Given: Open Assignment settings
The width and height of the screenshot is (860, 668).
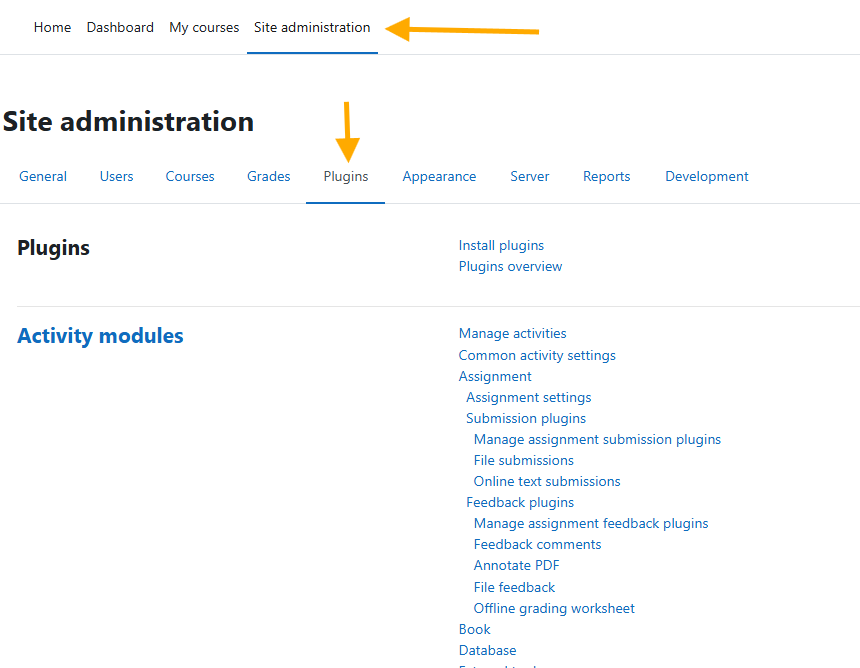Looking at the screenshot, I should tap(528, 397).
